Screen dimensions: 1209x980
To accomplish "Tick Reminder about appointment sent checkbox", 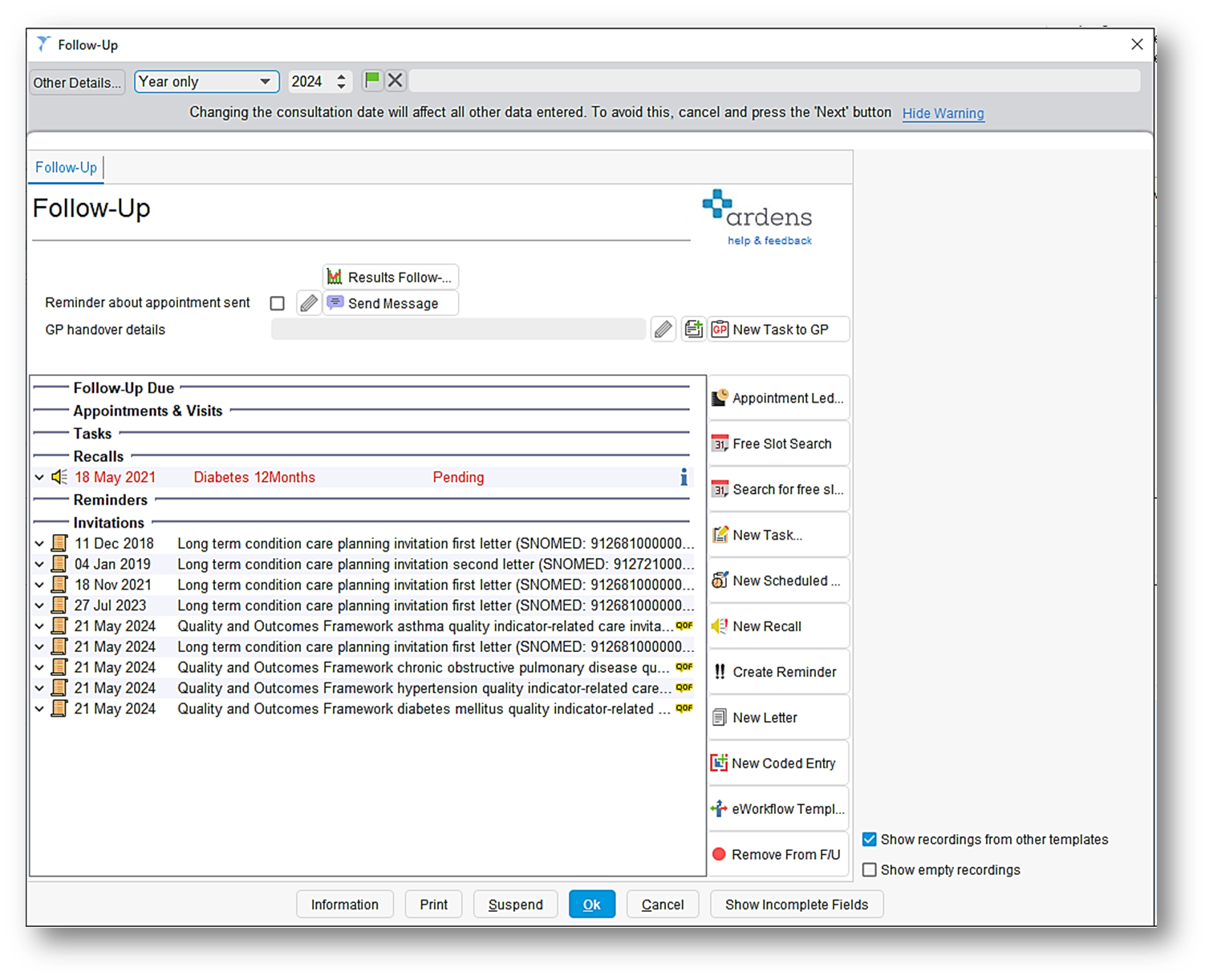I will pyautogui.click(x=278, y=303).
